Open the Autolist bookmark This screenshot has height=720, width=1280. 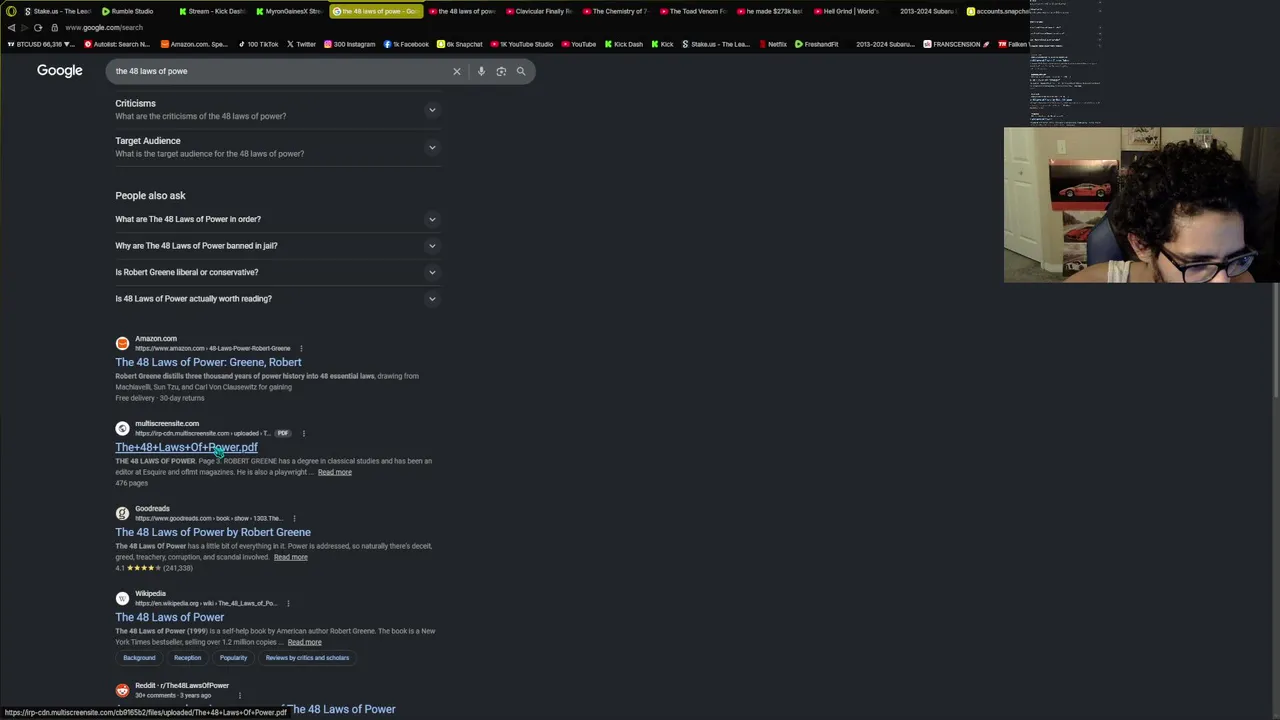coord(117,44)
